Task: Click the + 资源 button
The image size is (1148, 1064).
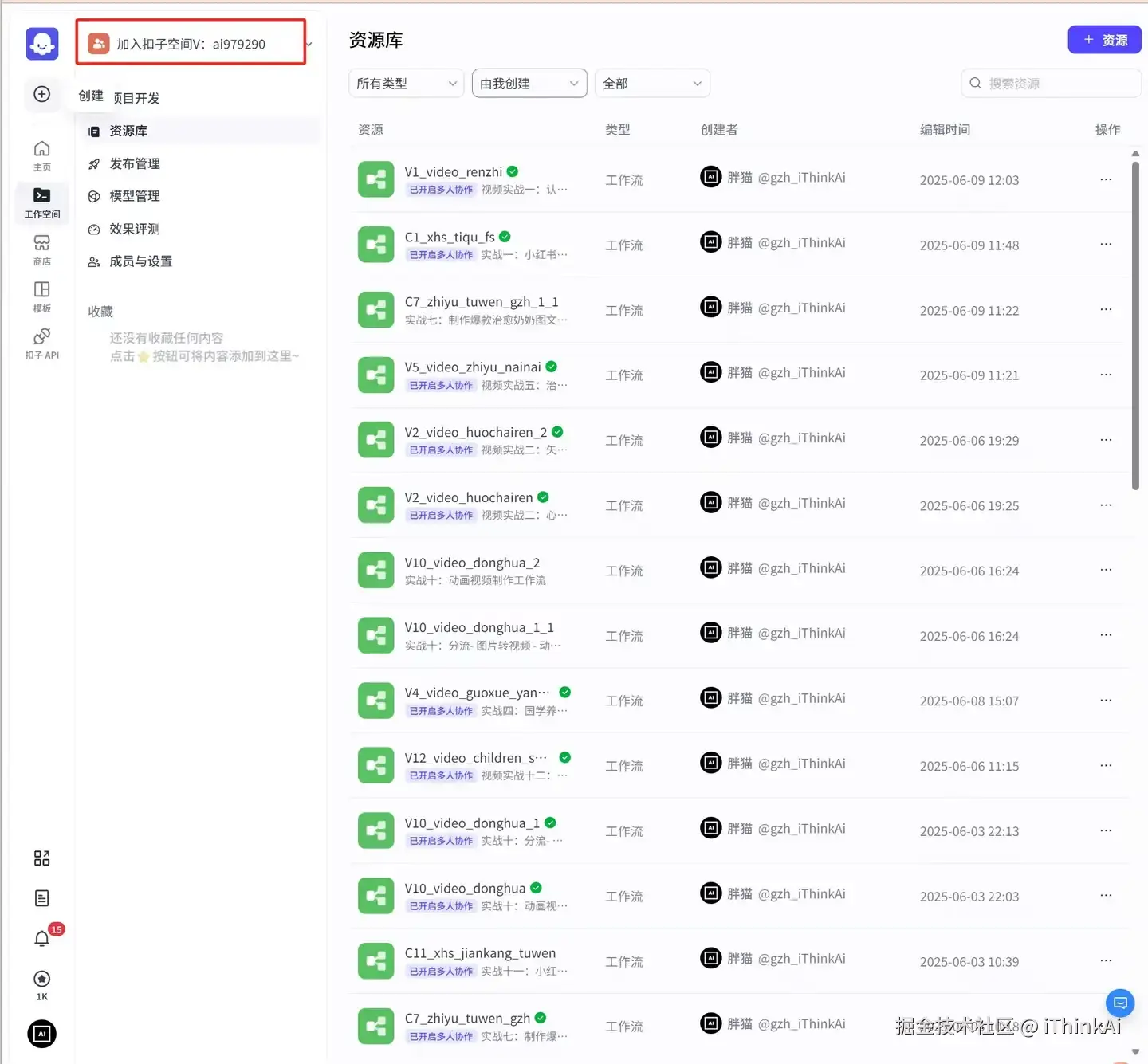Action: click(x=1104, y=40)
